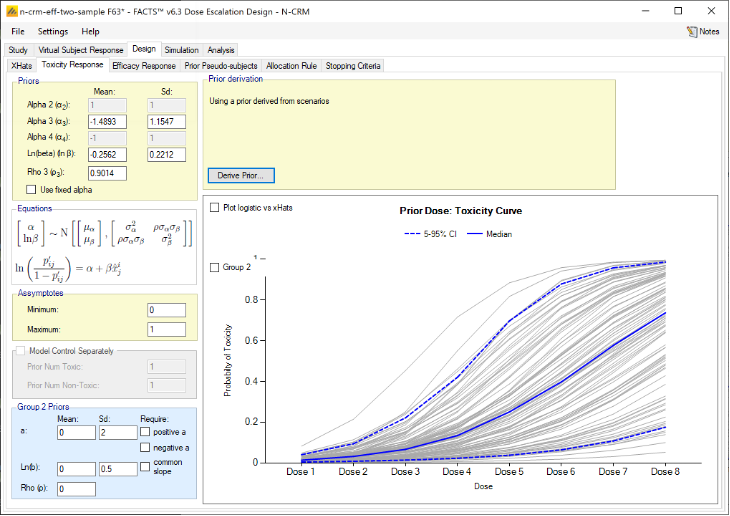
Task: Maximize the FACTS window
Action: pos(678,10)
